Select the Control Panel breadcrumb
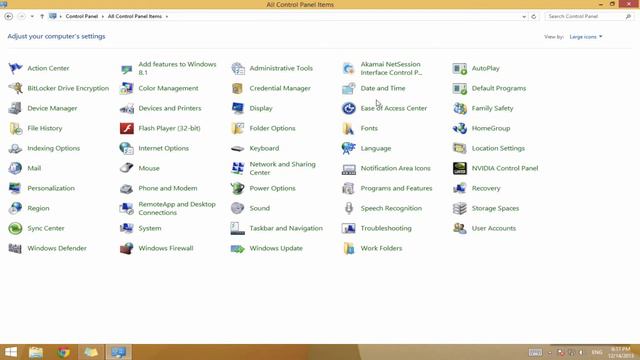This screenshot has width=640, height=360. [82, 16]
